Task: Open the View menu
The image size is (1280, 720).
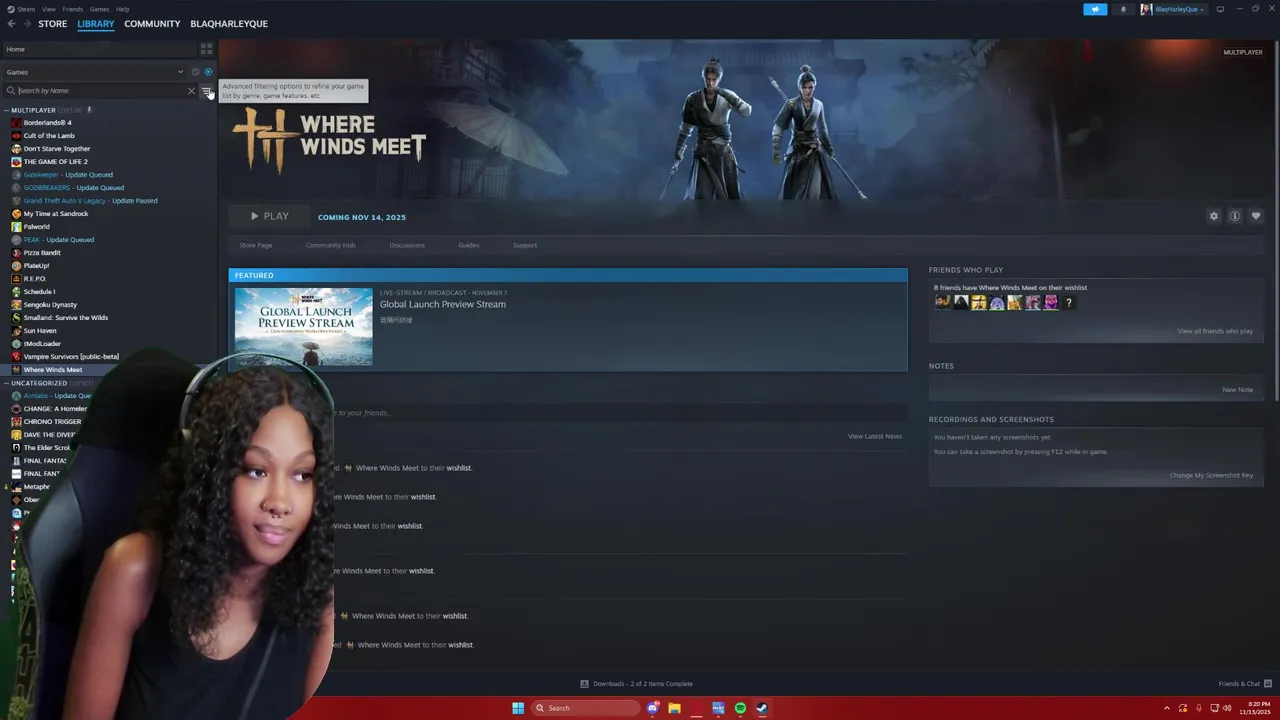Action: click(x=49, y=9)
